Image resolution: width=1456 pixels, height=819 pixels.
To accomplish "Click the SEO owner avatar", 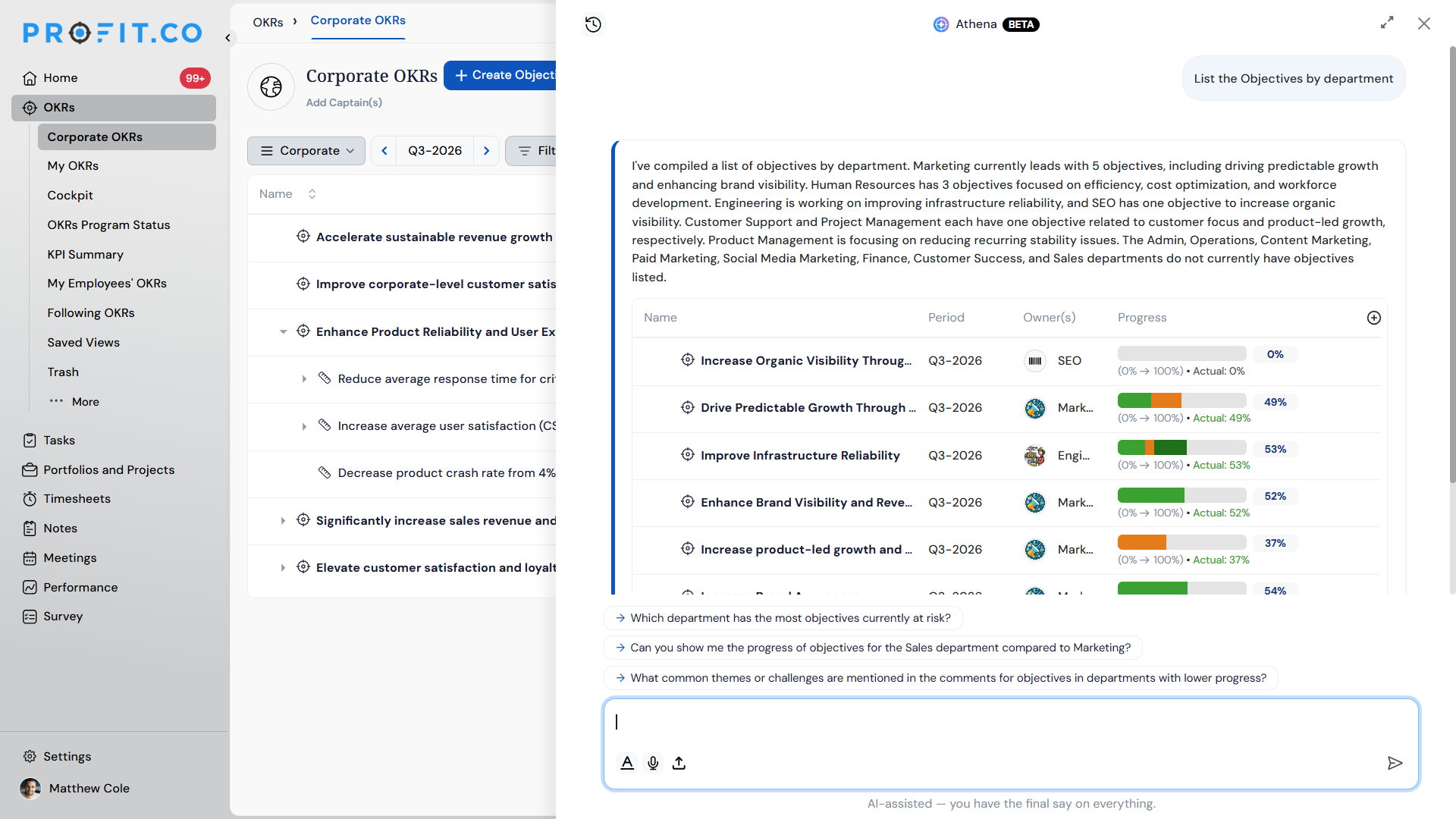I will 1034,361.
